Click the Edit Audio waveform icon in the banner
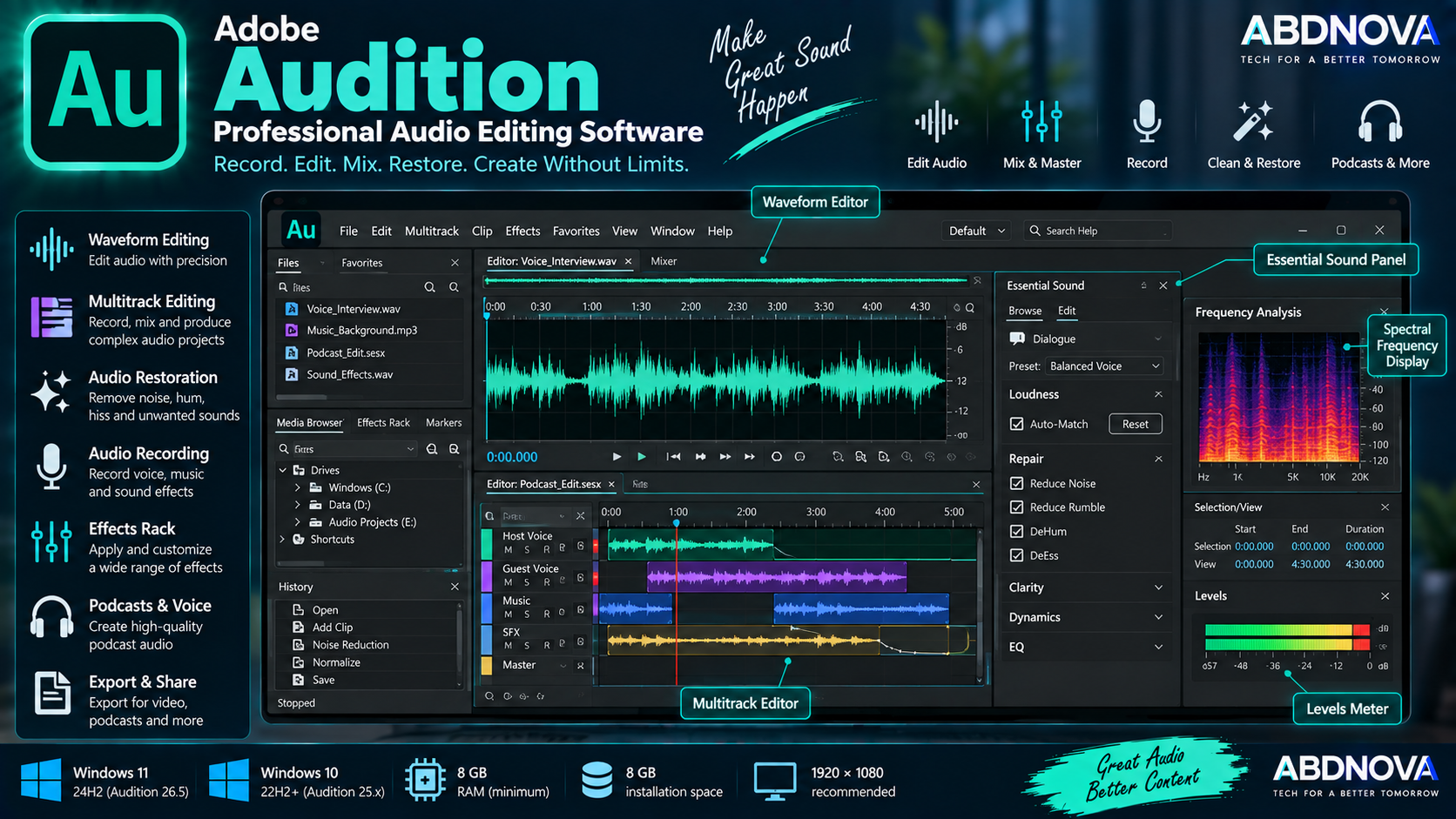Screen dimensions: 1456x819 click(937, 122)
